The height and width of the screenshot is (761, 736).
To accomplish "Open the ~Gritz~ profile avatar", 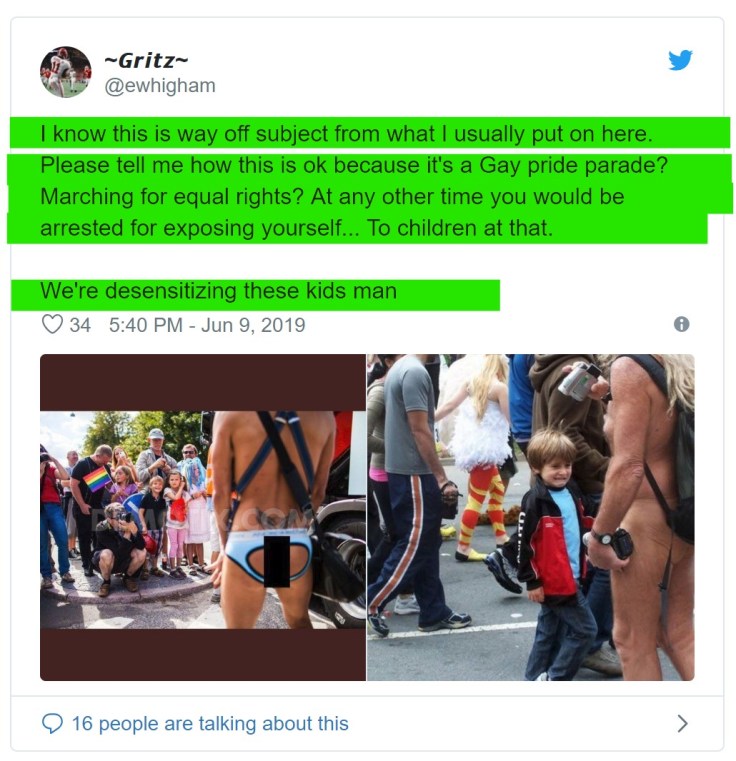I will (66, 72).
